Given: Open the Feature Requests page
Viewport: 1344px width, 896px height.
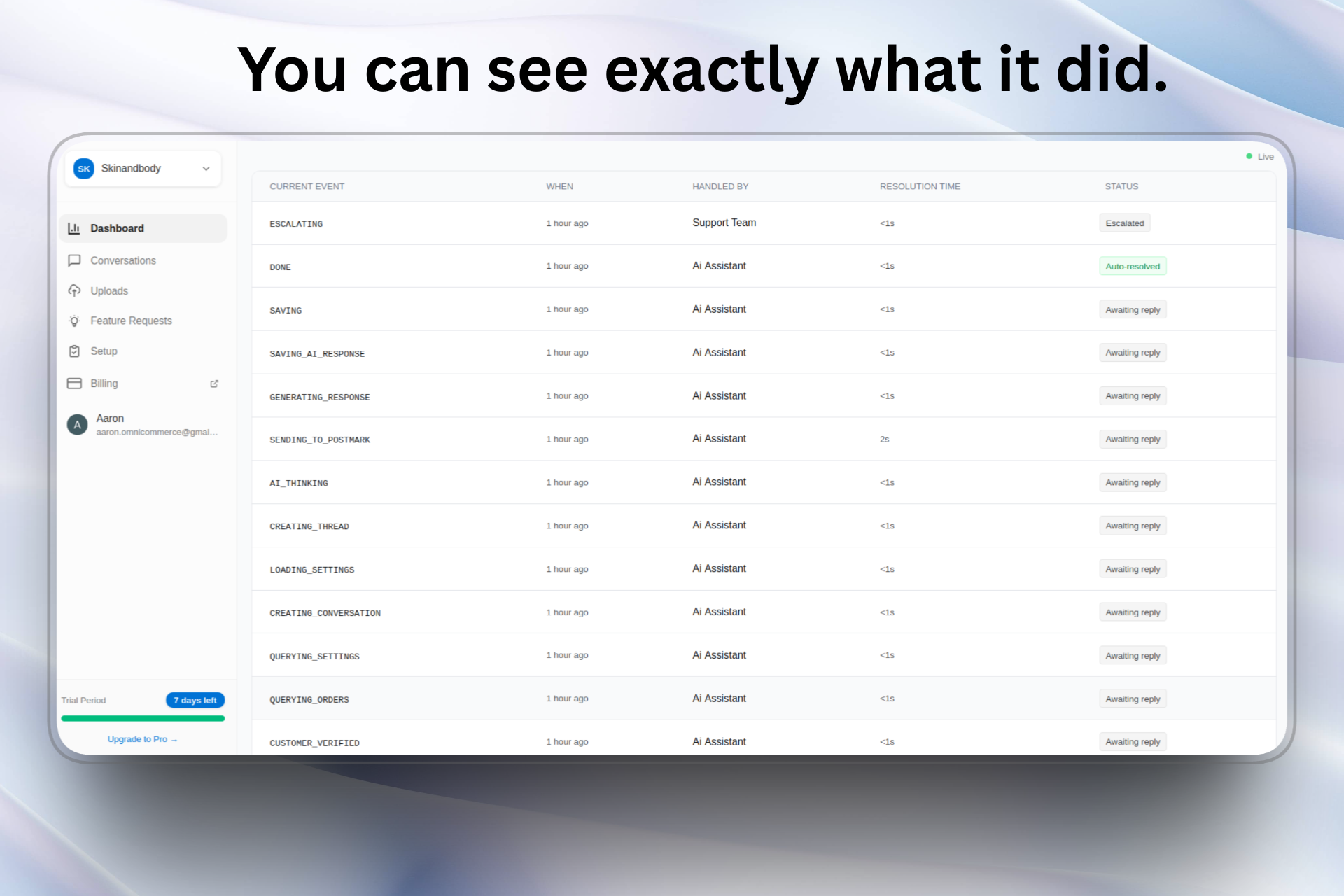Looking at the screenshot, I should pyautogui.click(x=131, y=321).
